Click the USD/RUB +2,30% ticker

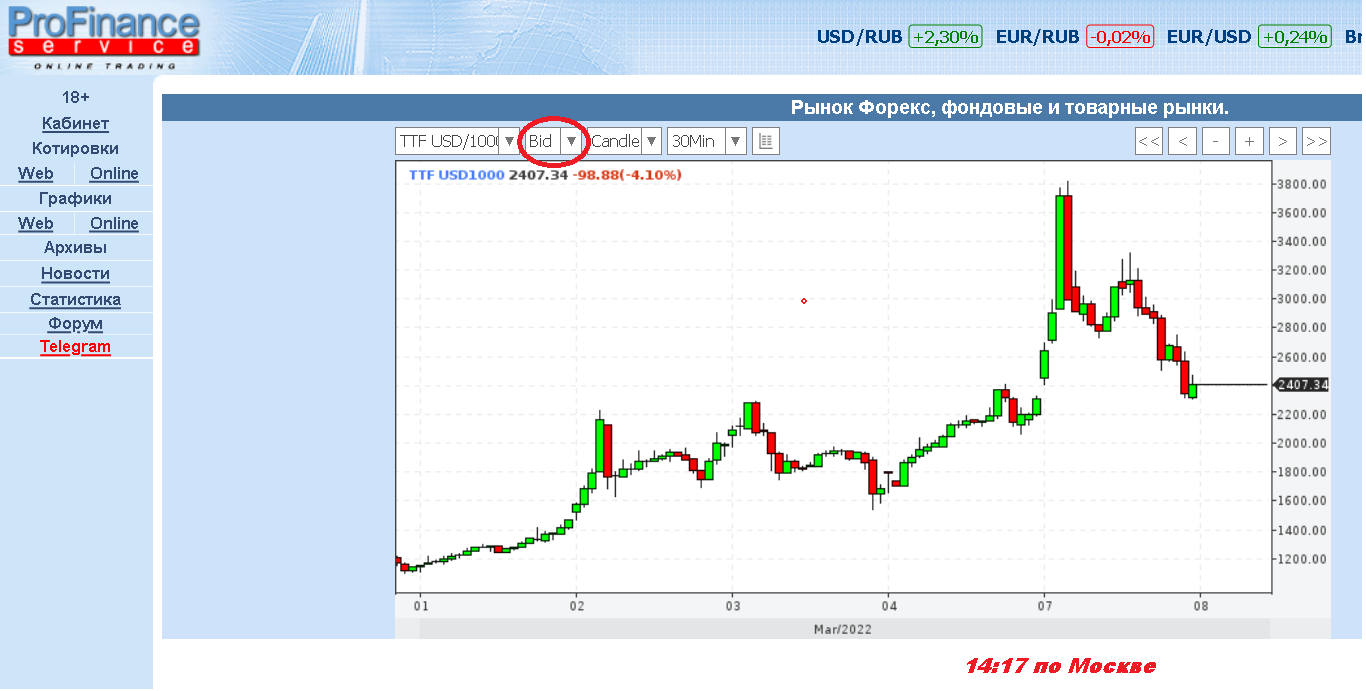pyautogui.click(x=899, y=37)
